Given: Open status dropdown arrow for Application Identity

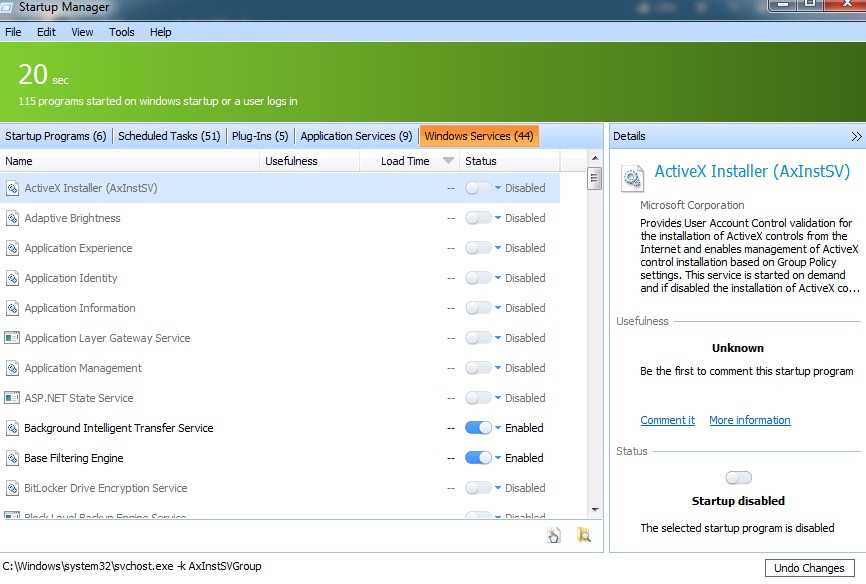Looking at the screenshot, I should point(498,278).
